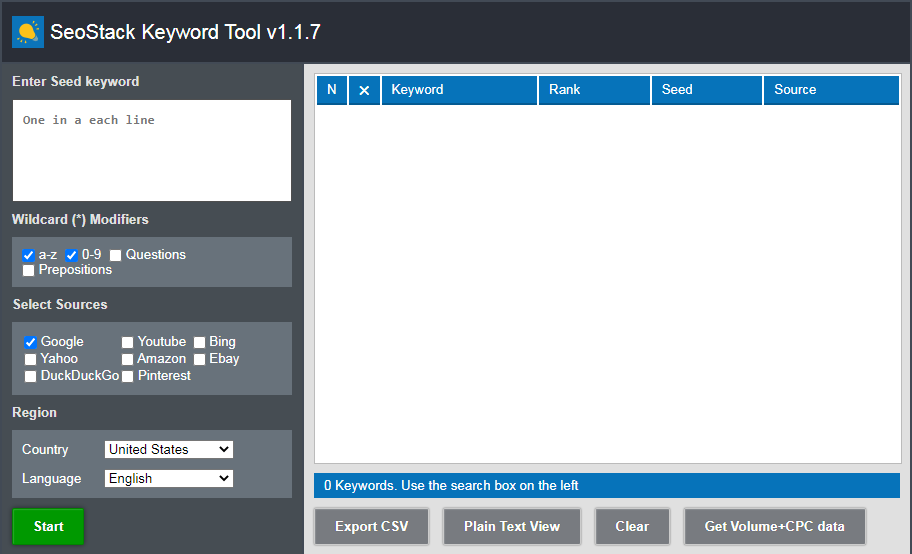Enable the Prepositions modifier checkbox

[x=28, y=270]
